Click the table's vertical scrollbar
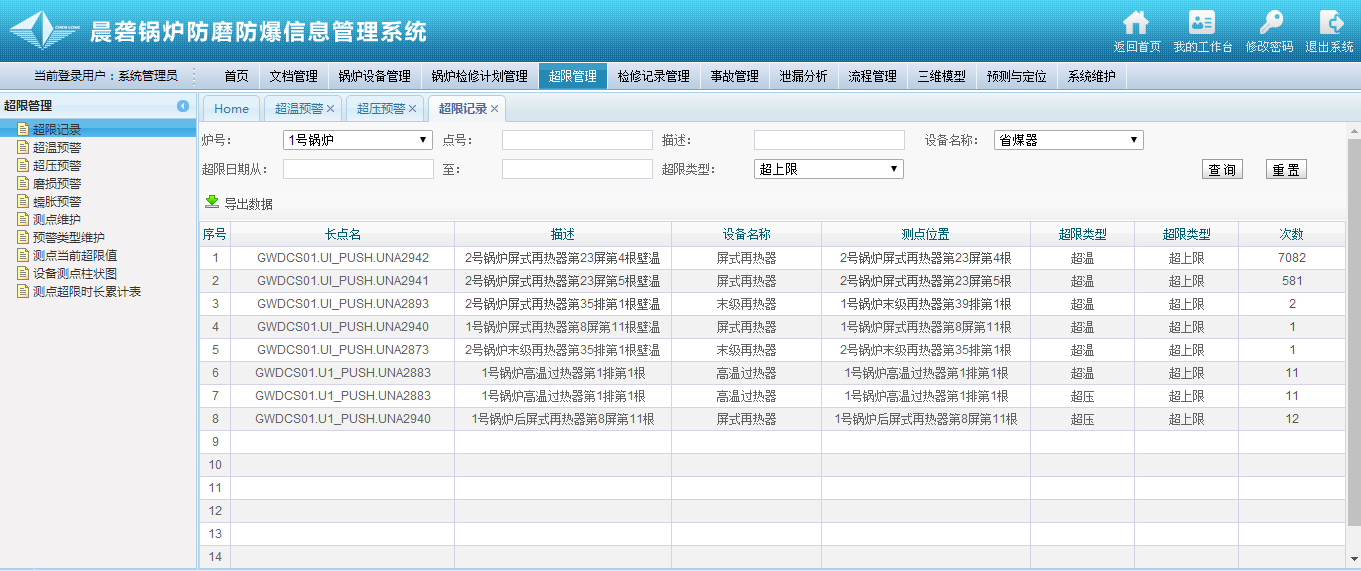This screenshot has width=1361, height=571. point(1353,330)
